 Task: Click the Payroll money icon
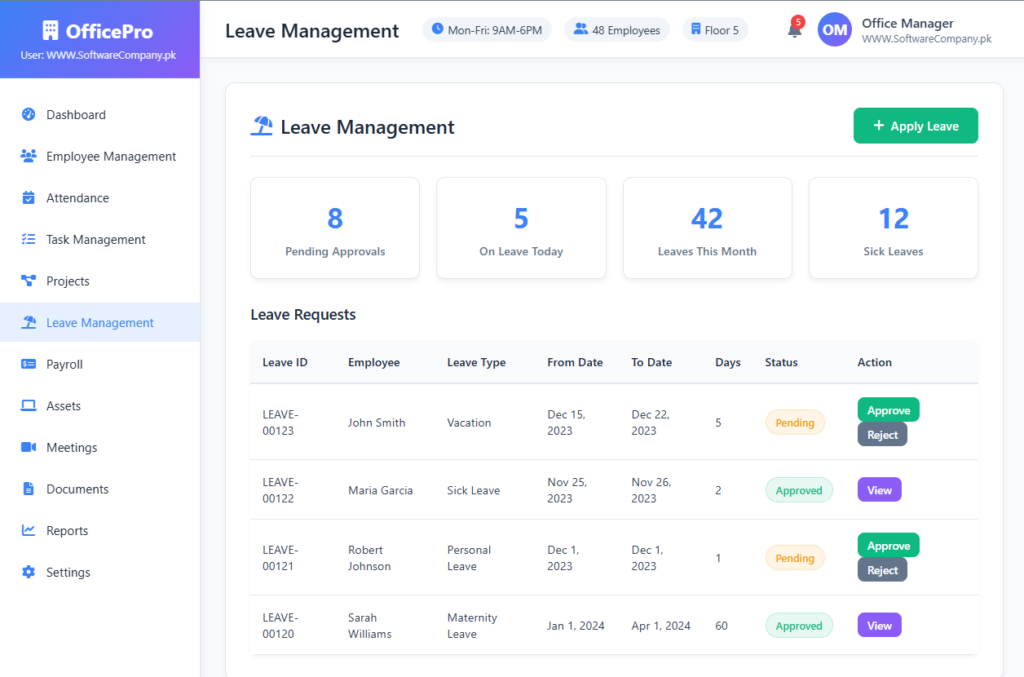28,365
